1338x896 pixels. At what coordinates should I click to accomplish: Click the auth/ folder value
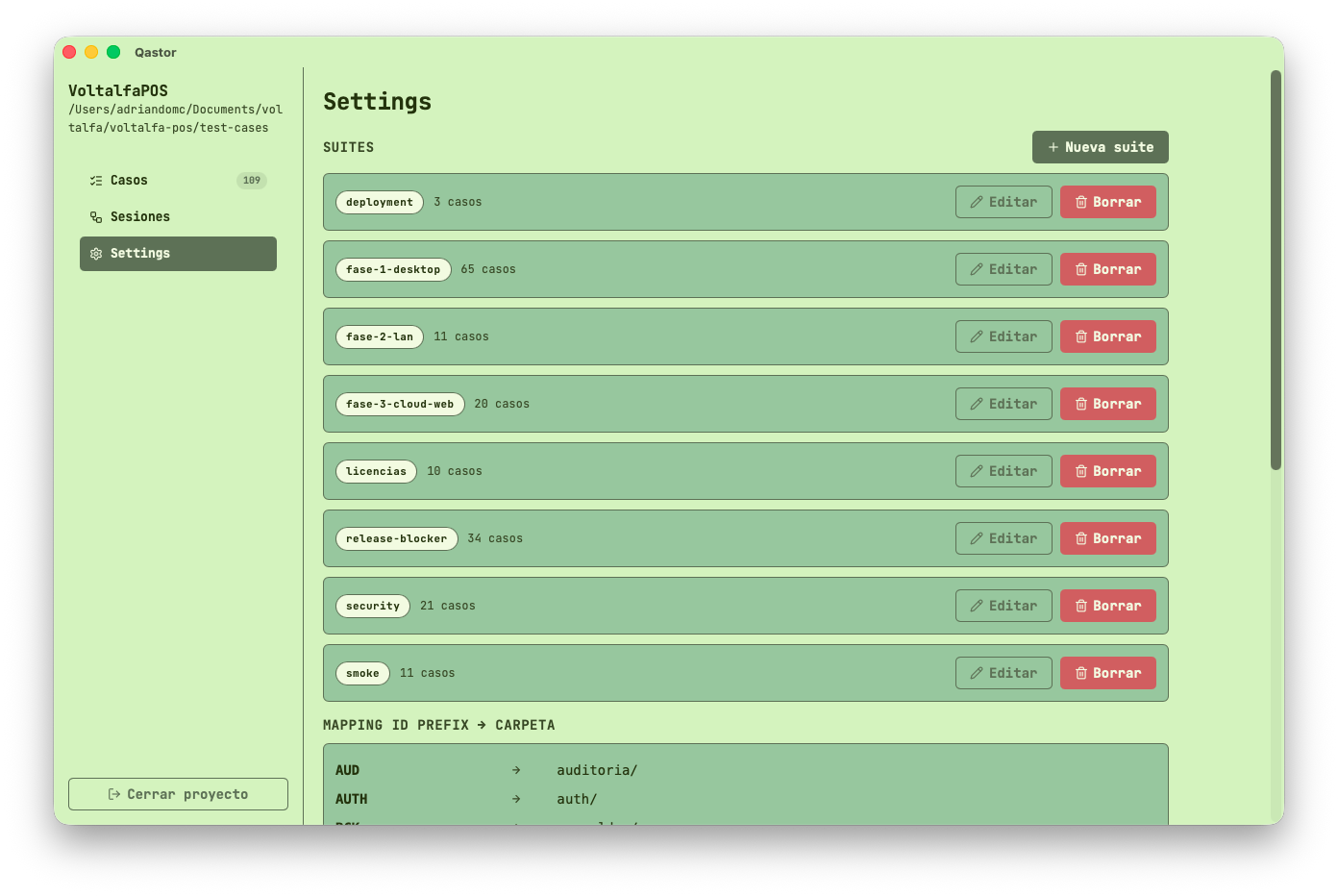(x=577, y=799)
